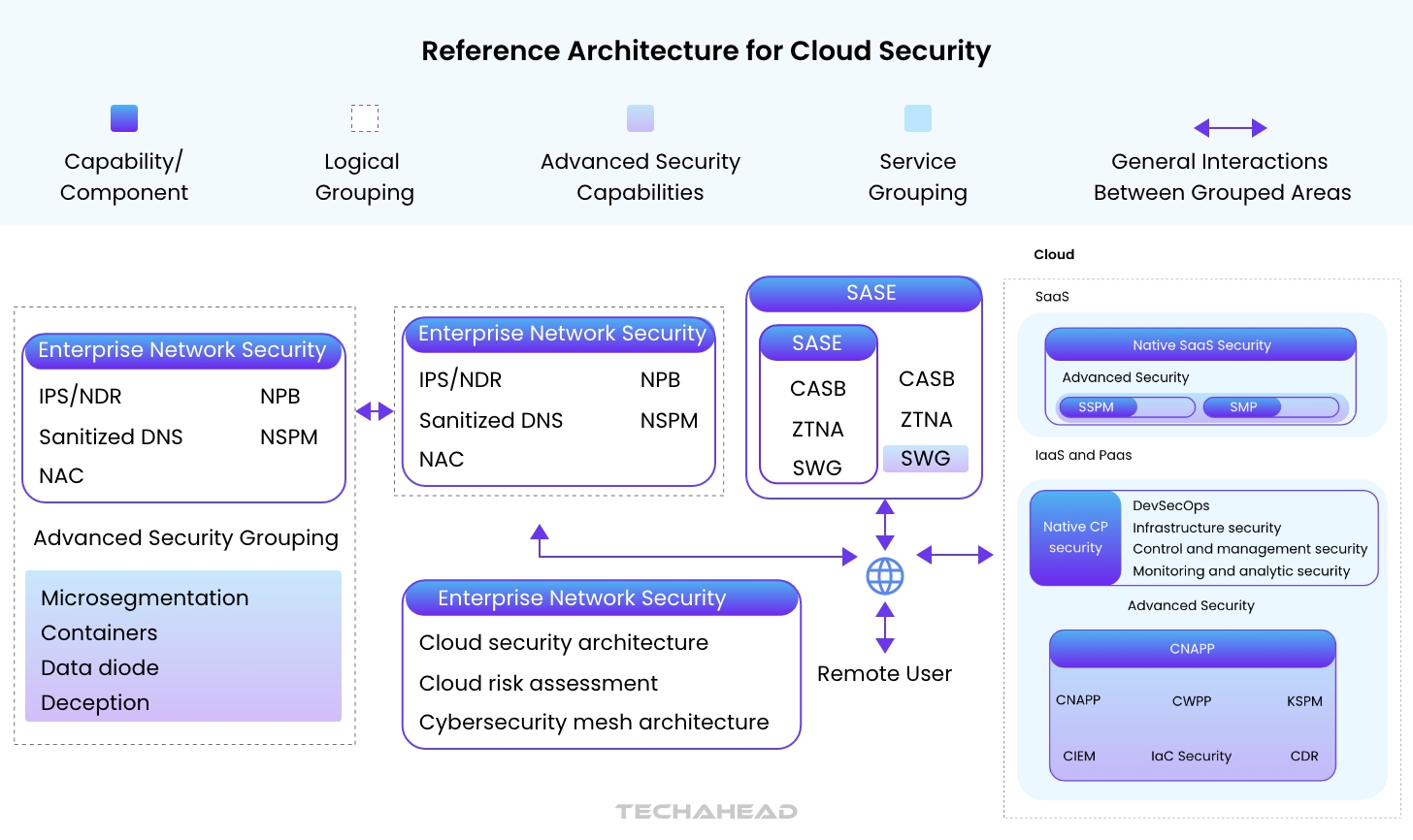This screenshot has width=1413, height=840.
Task: Click 'Cybersecurity mesh architecture' text
Action: [x=594, y=722]
